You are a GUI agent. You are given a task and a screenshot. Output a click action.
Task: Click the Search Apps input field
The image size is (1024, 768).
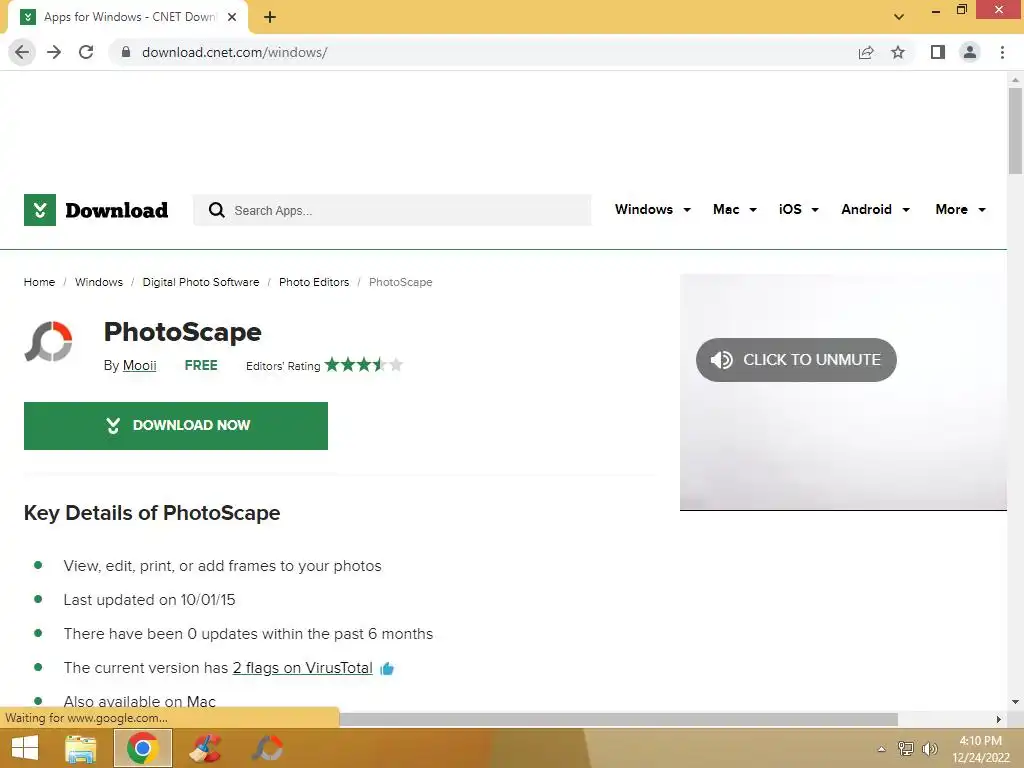[x=392, y=210]
